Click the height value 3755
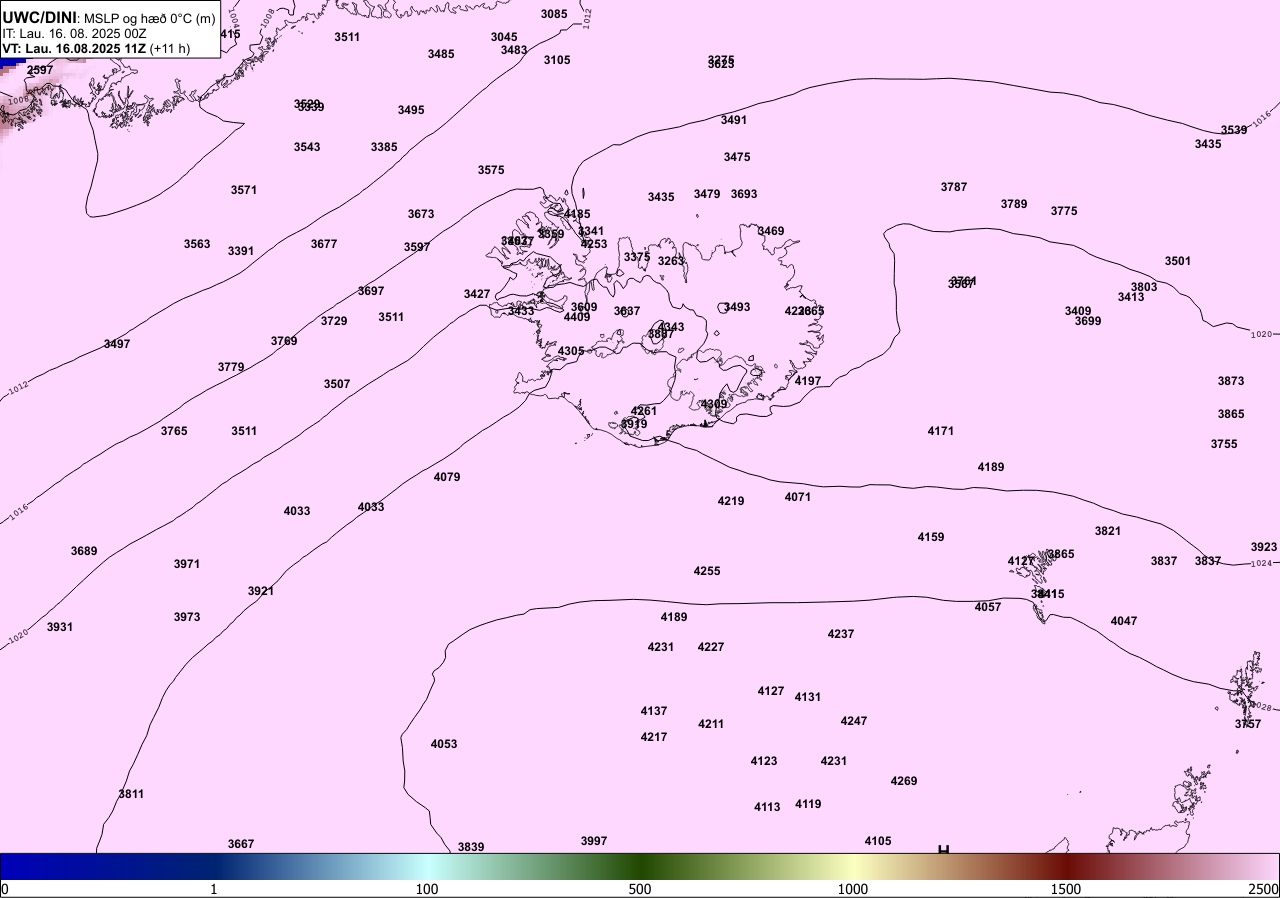The width and height of the screenshot is (1280, 898). 1224,444
